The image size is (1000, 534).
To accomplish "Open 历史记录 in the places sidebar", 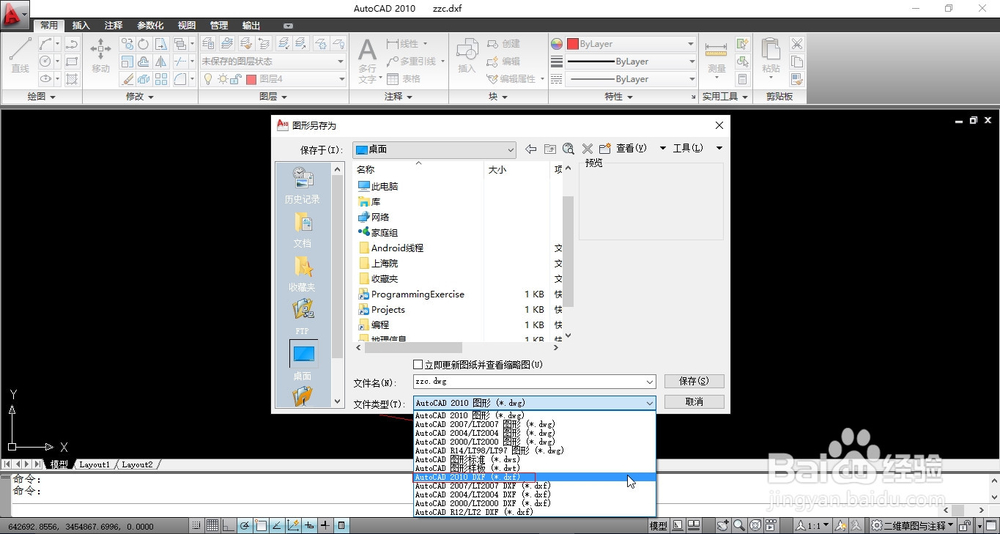I will [x=302, y=185].
